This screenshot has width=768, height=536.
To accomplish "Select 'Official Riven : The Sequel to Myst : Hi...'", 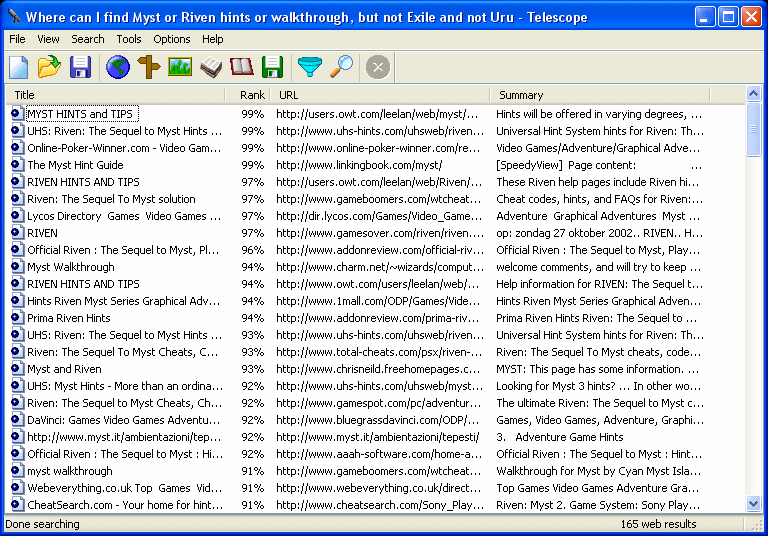I will (x=125, y=454).
